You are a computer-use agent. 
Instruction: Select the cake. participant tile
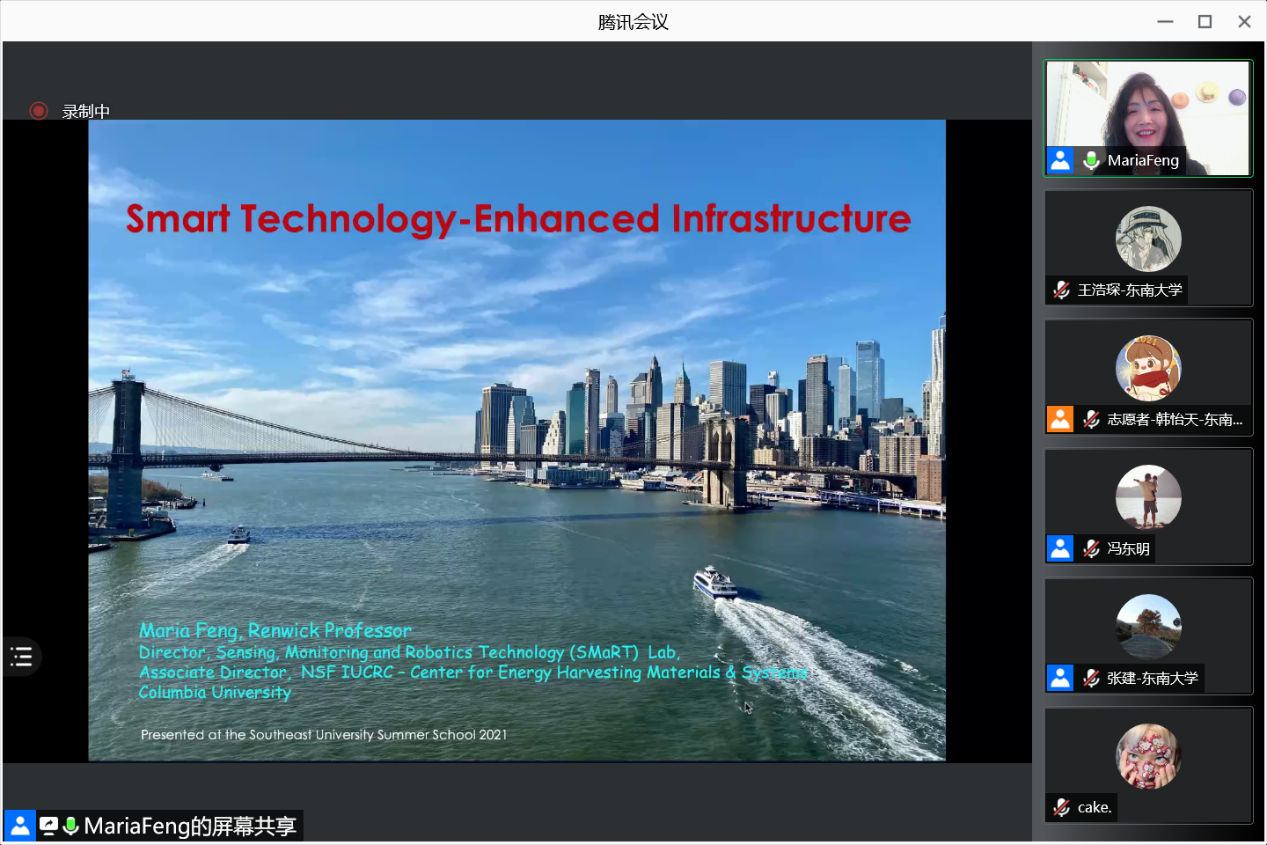pyautogui.click(x=1148, y=765)
